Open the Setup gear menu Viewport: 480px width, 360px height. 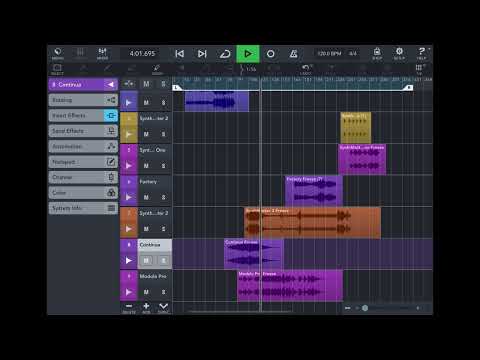pyautogui.click(x=399, y=53)
